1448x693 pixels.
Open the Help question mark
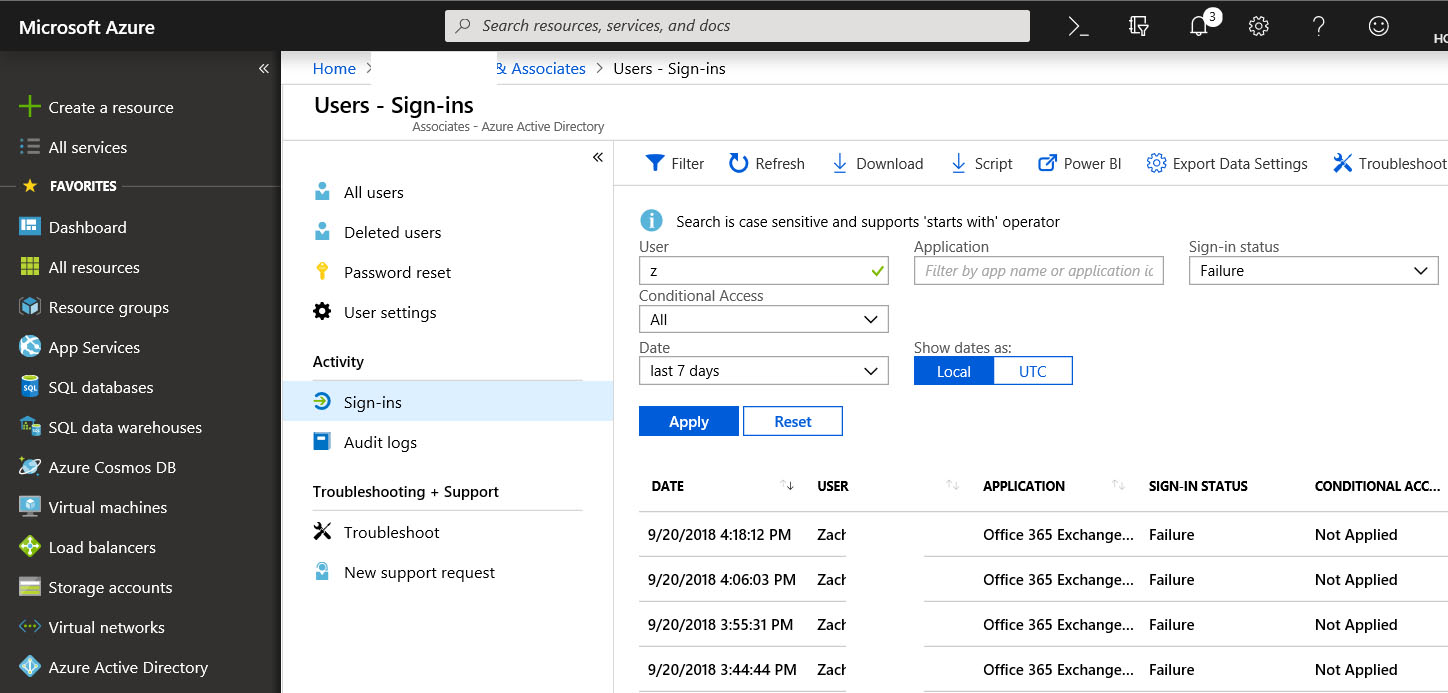(1319, 27)
